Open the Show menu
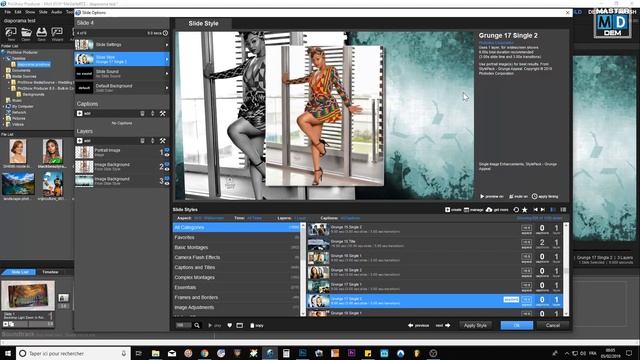Image resolution: width=640 pixels, height=360 pixels. pos(30,12)
